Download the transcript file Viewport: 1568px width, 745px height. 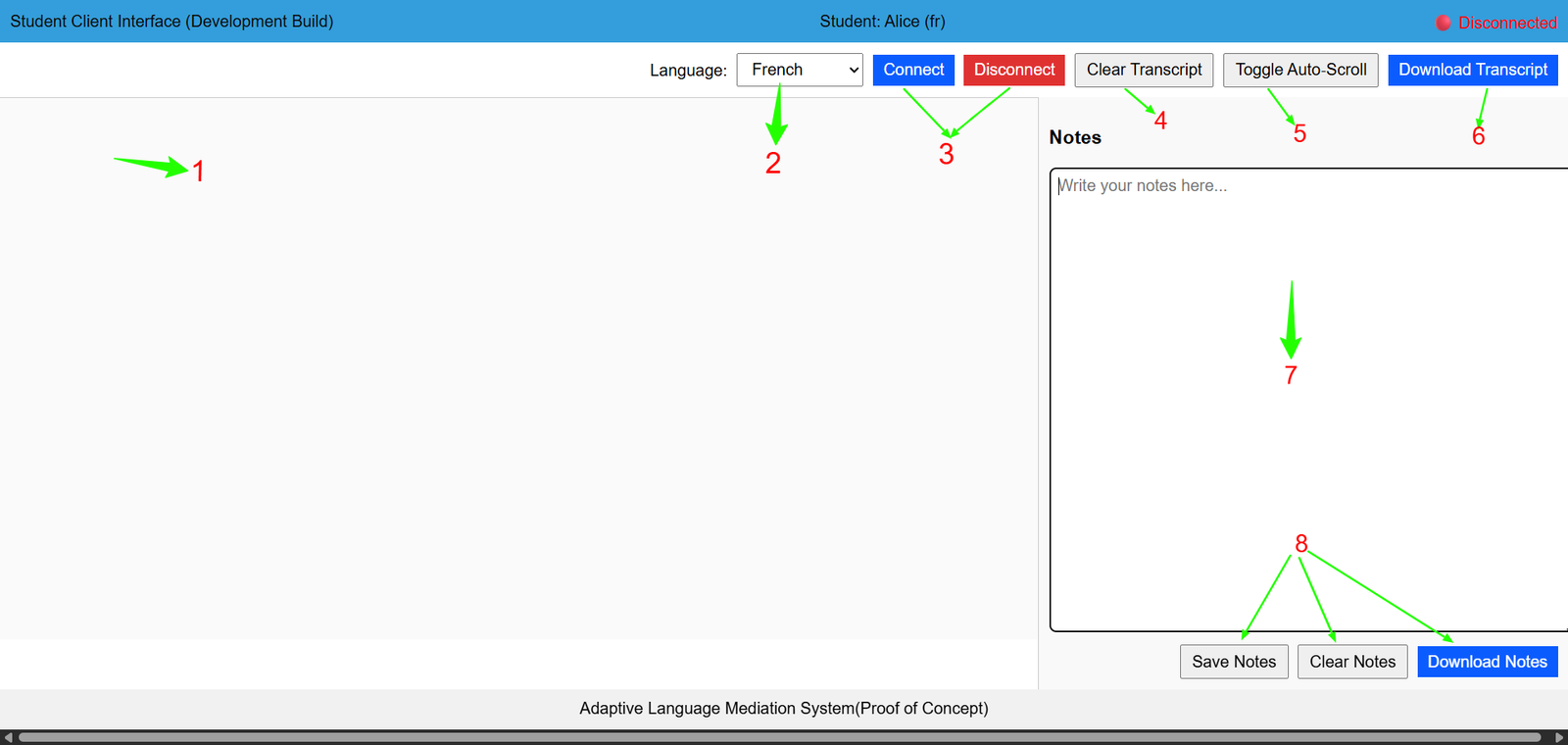pyautogui.click(x=1472, y=70)
